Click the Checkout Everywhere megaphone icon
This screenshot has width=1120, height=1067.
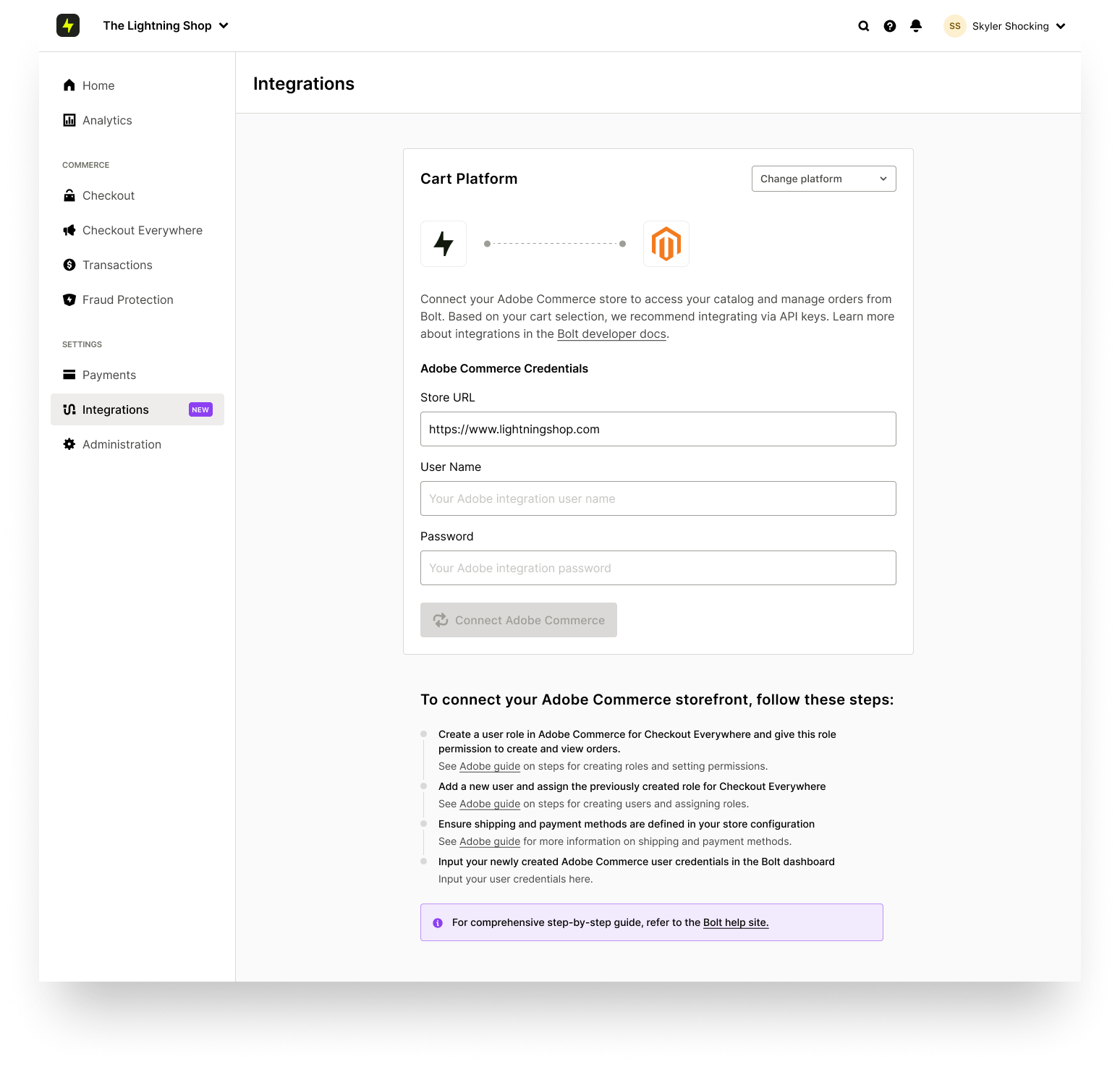click(69, 230)
